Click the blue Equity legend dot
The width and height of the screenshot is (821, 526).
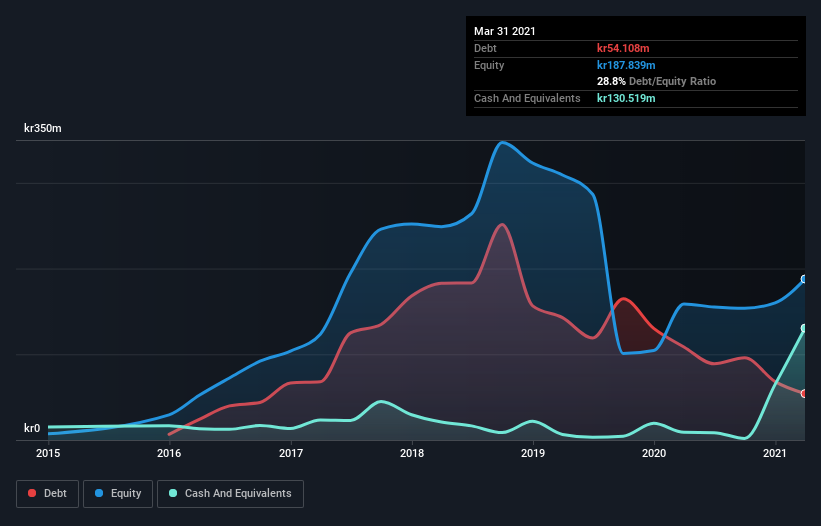pyautogui.click(x=99, y=493)
